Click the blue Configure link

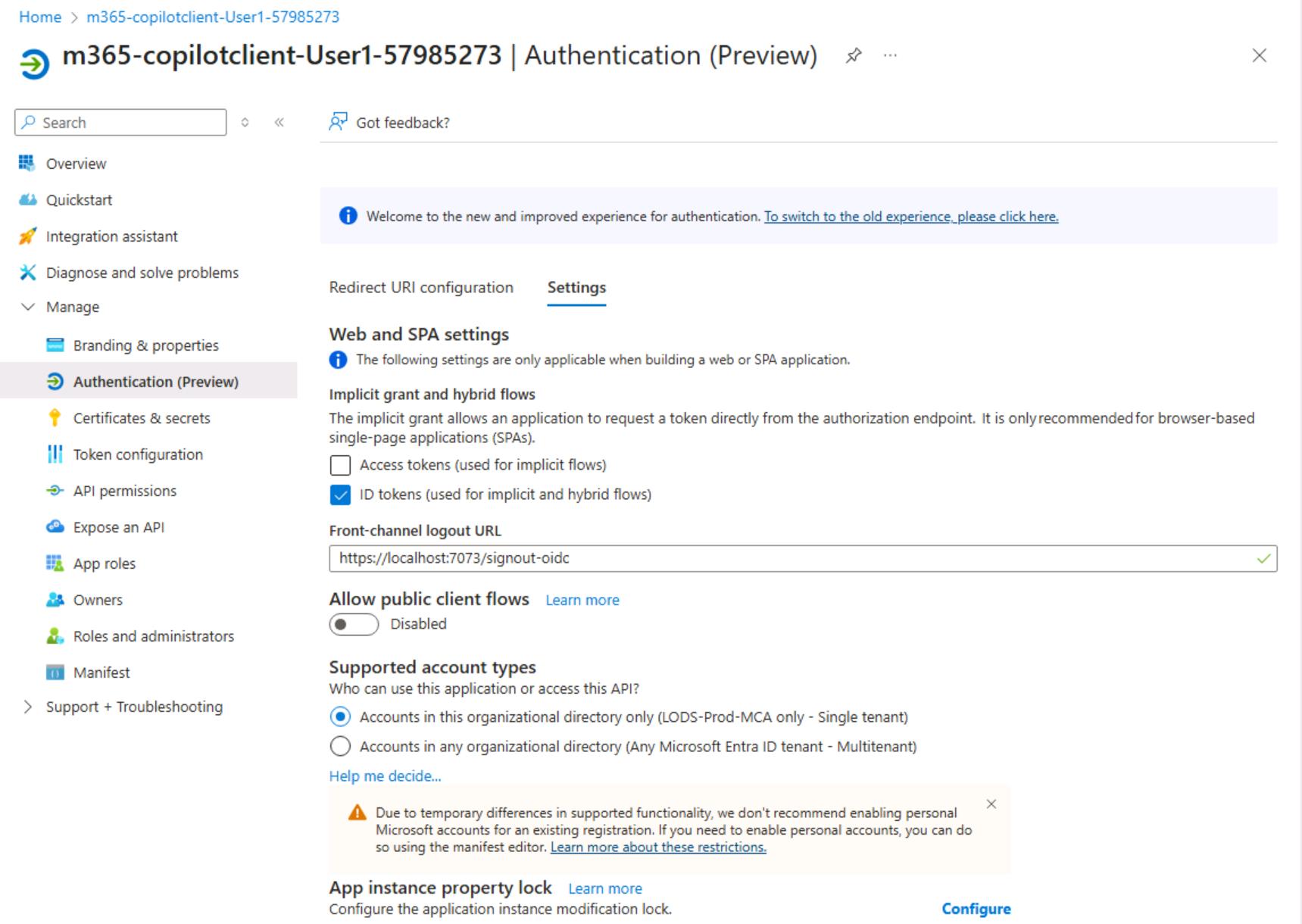(976, 909)
